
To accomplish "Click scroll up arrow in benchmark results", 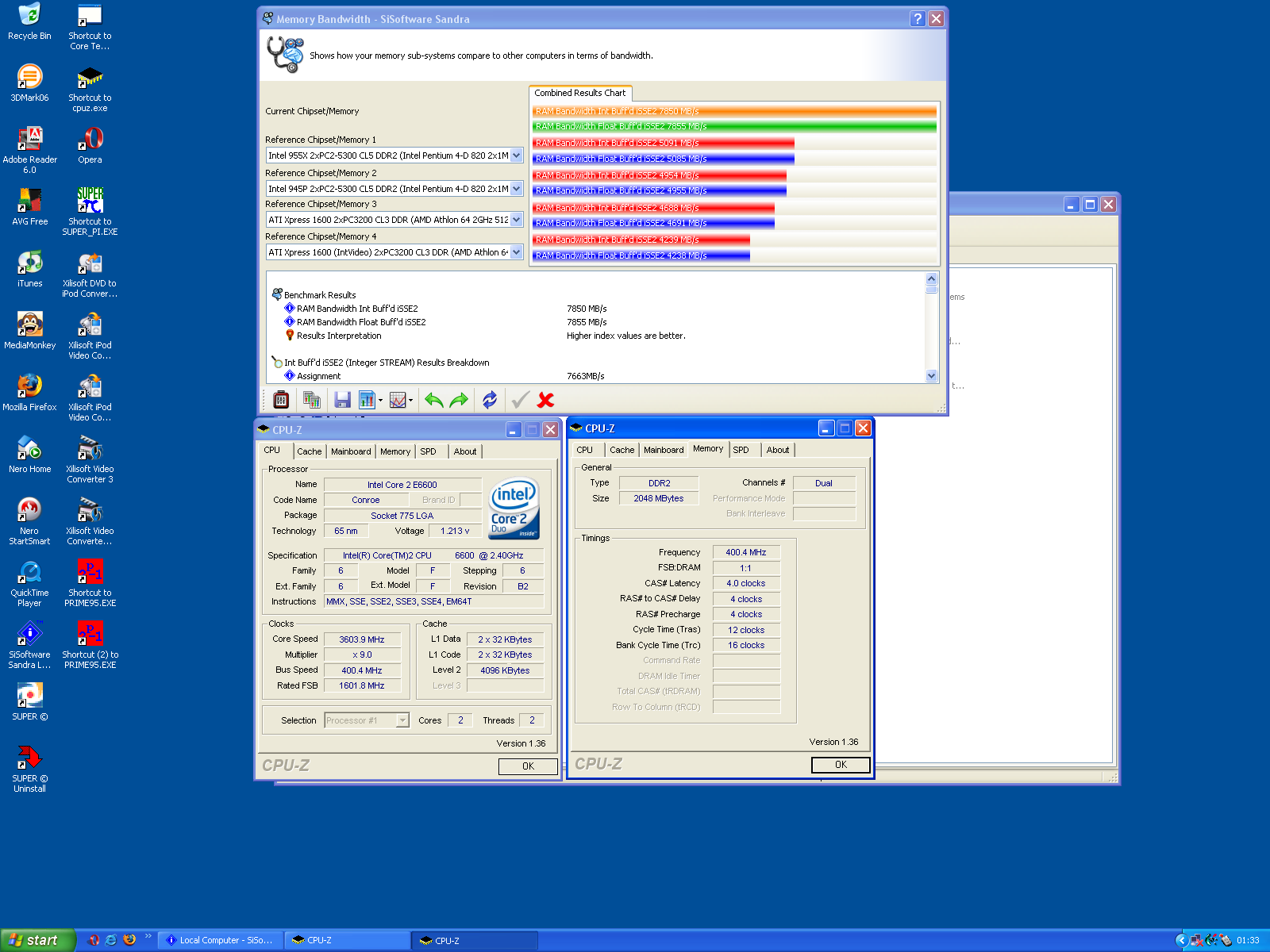I will (932, 278).
